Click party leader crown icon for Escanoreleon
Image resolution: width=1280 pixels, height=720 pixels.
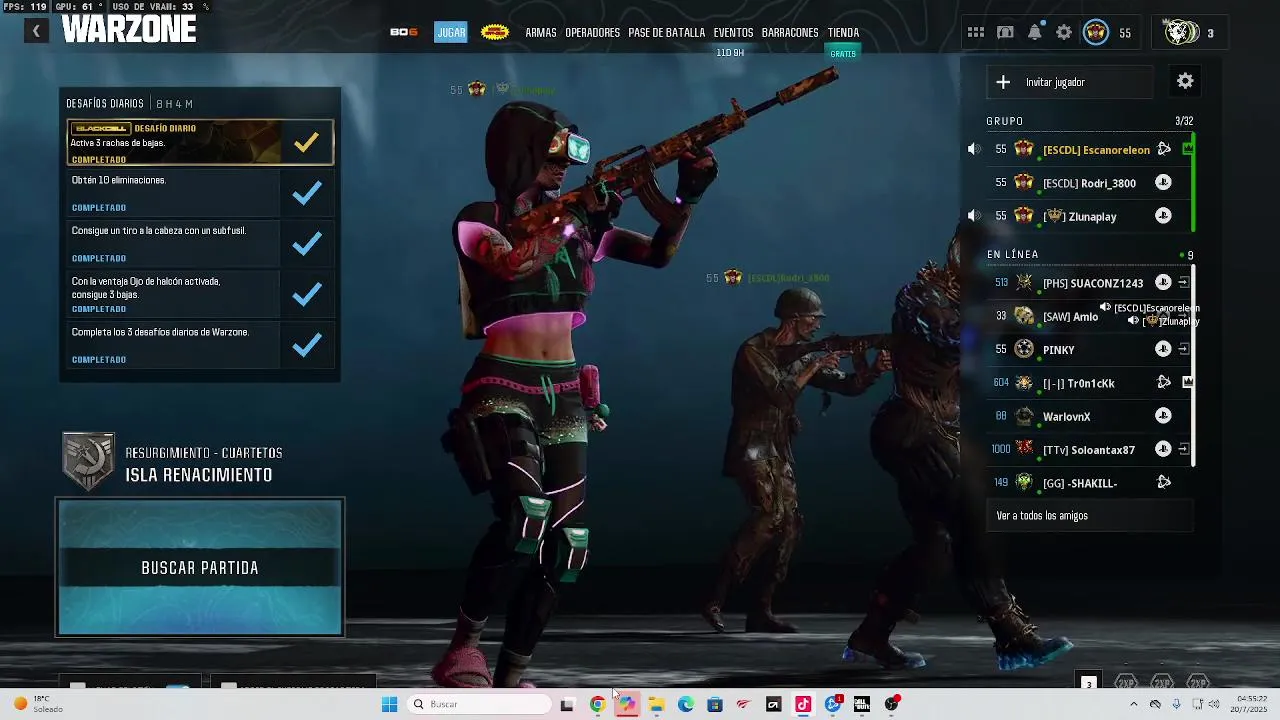click(1187, 149)
